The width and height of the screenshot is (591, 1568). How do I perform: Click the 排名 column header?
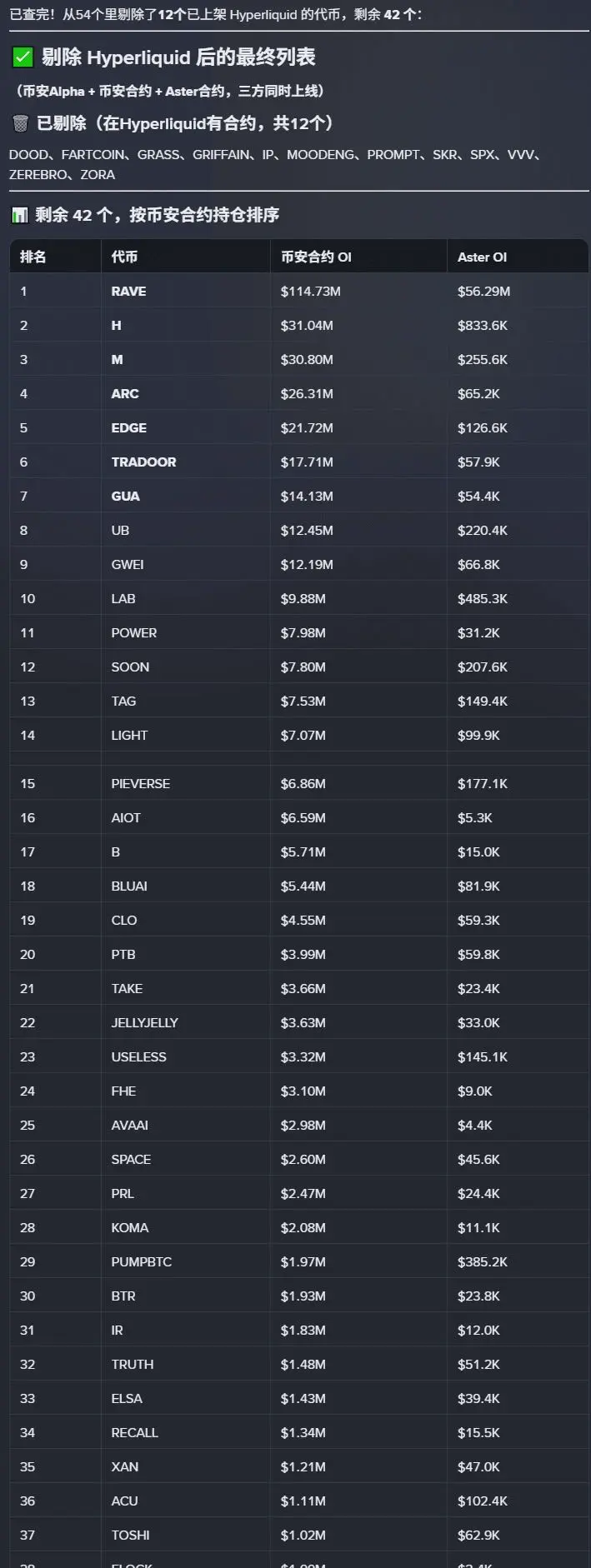click(33, 257)
